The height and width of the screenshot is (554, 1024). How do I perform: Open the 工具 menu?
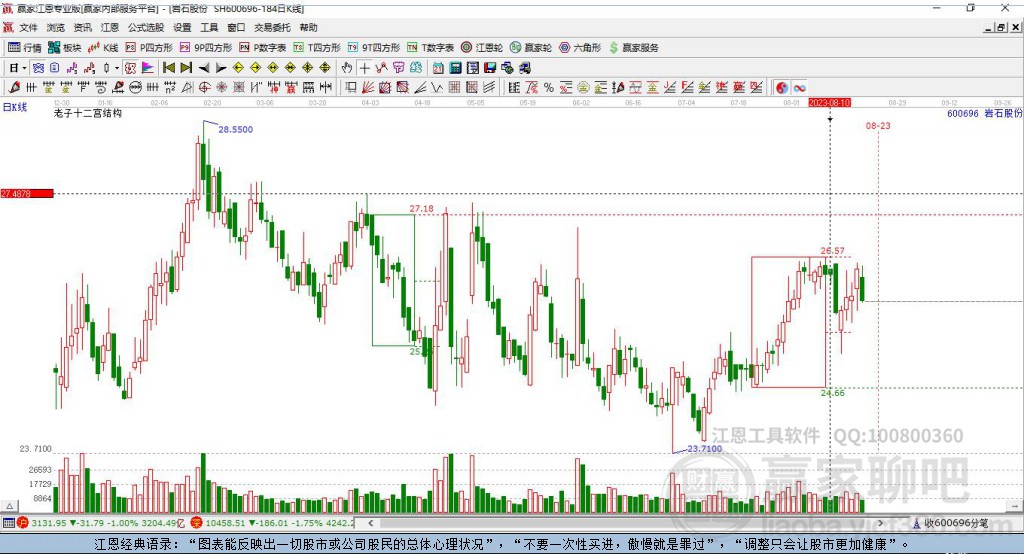click(x=209, y=27)
